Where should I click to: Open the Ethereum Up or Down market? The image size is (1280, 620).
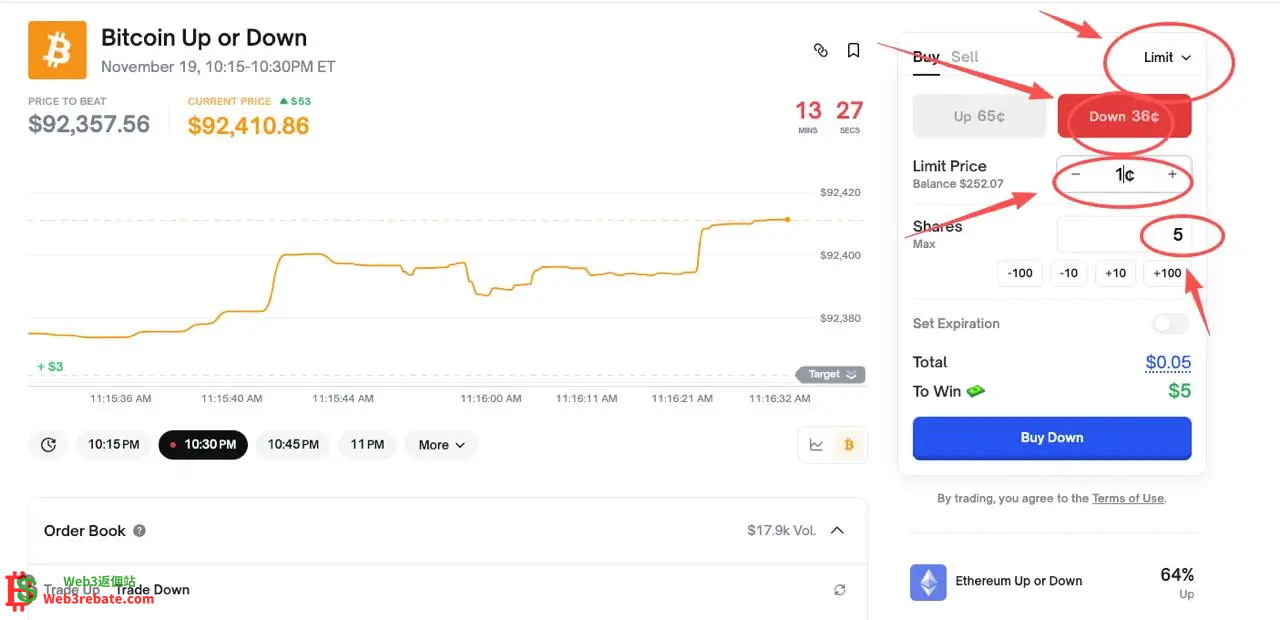[x=1018, y=581]
